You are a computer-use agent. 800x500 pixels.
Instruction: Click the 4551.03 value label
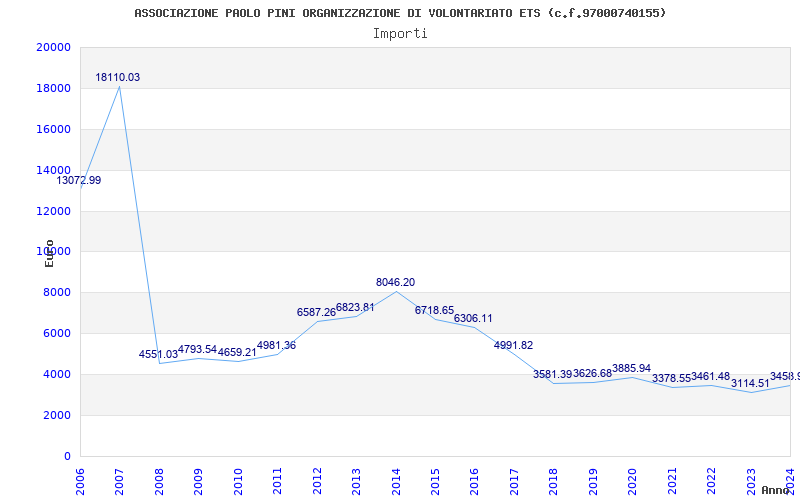click(x=158, y=354)
